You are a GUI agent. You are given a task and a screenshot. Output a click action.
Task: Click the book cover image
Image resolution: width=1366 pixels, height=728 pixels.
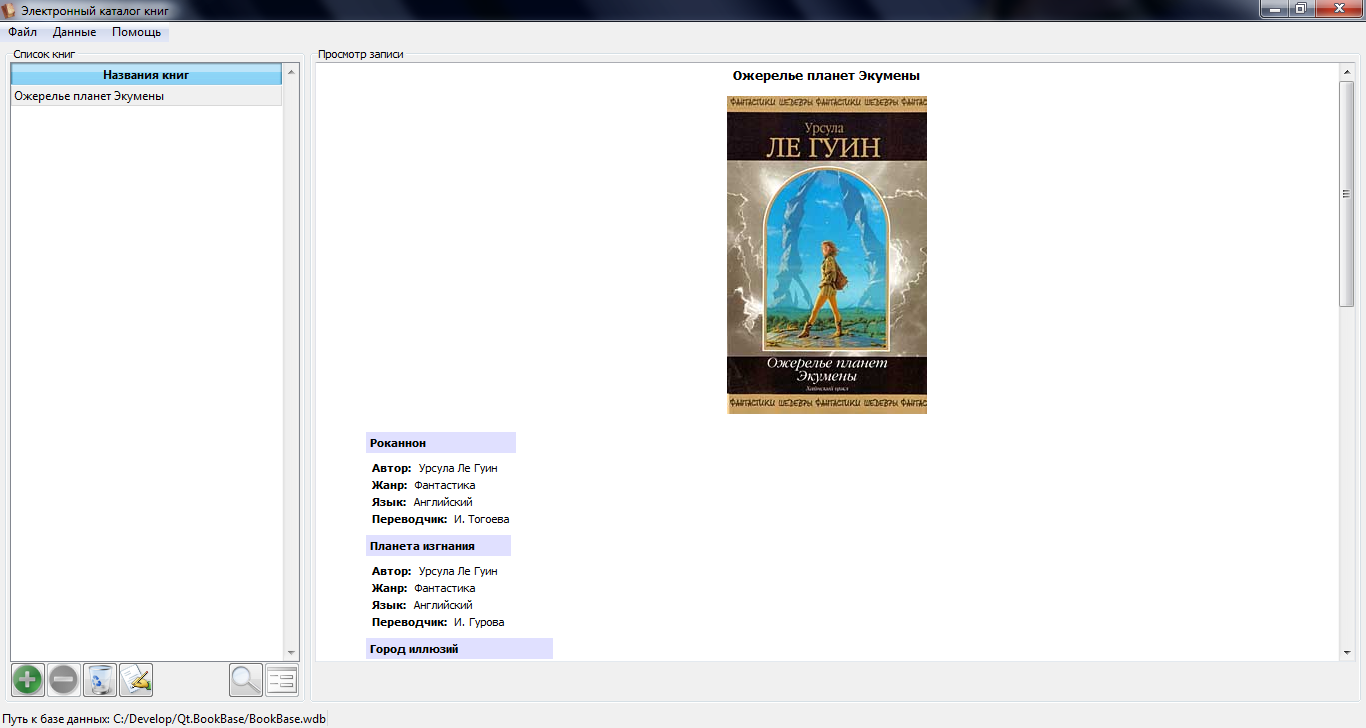826,254
